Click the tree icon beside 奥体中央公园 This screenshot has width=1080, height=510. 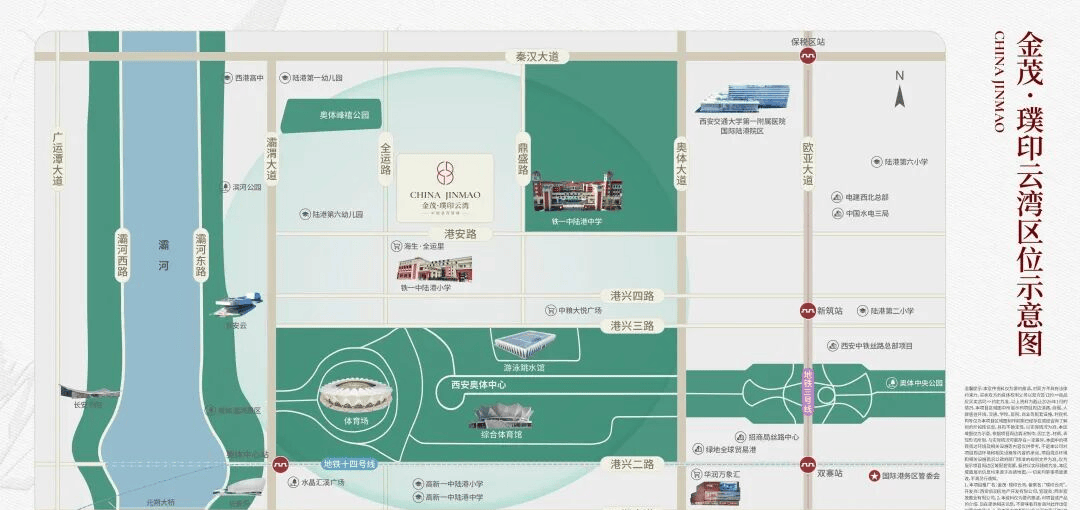point(890,383)
